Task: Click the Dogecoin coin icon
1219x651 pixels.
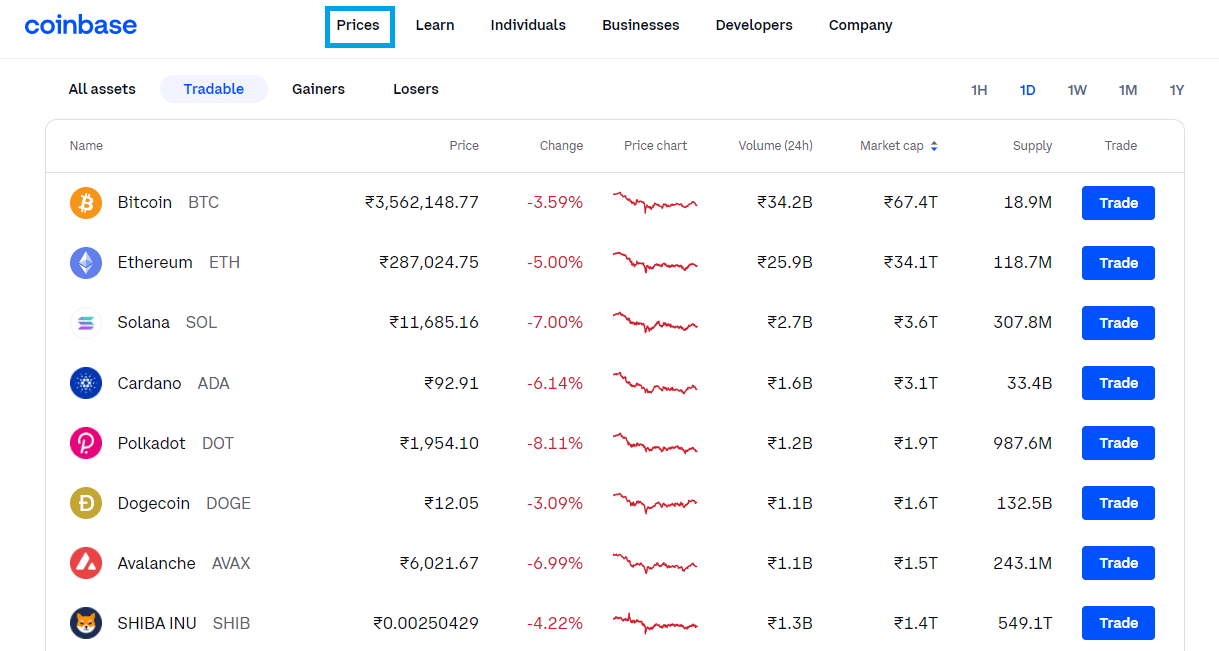Action: 86,503
